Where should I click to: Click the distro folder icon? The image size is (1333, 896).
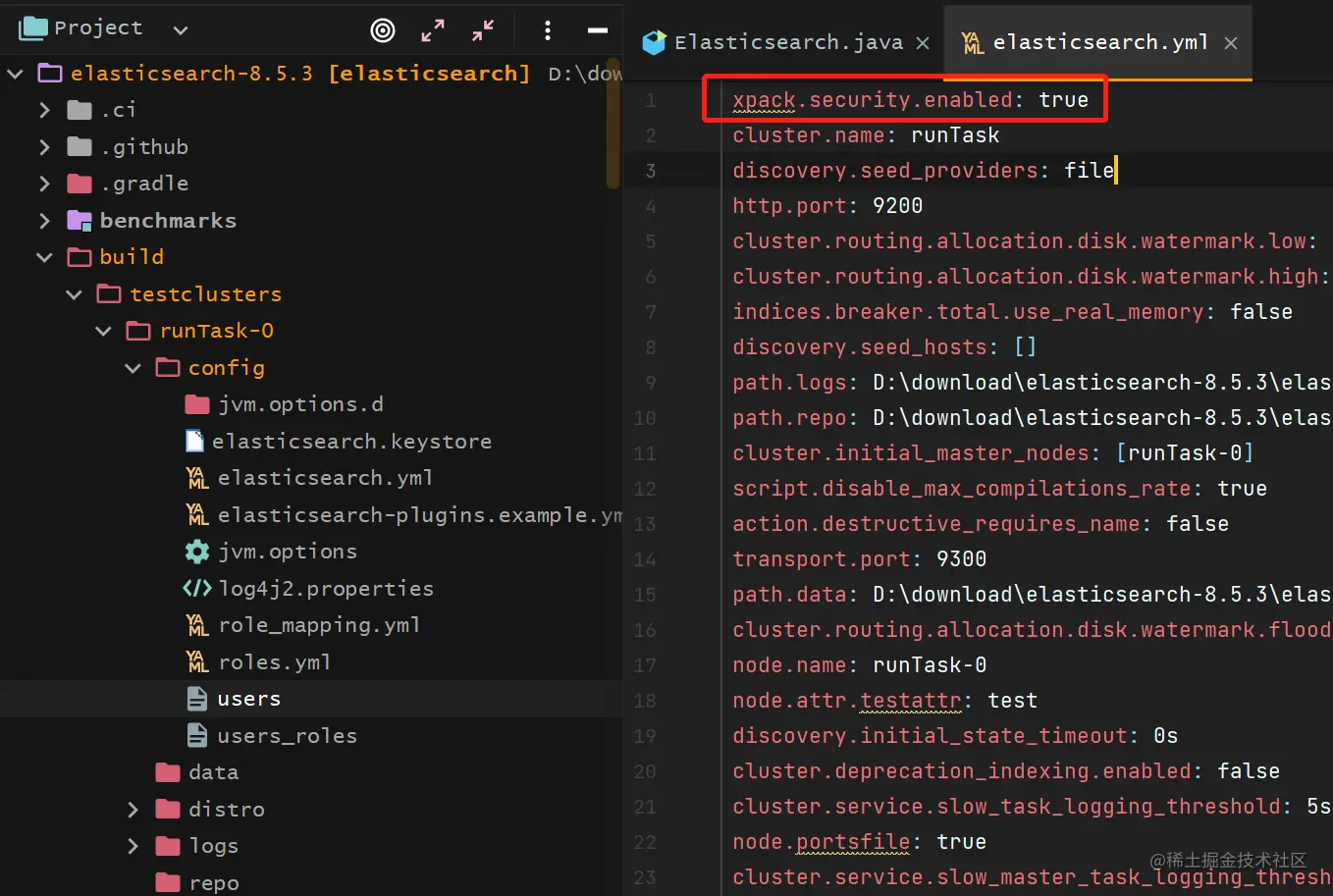[x=168, y=810]
